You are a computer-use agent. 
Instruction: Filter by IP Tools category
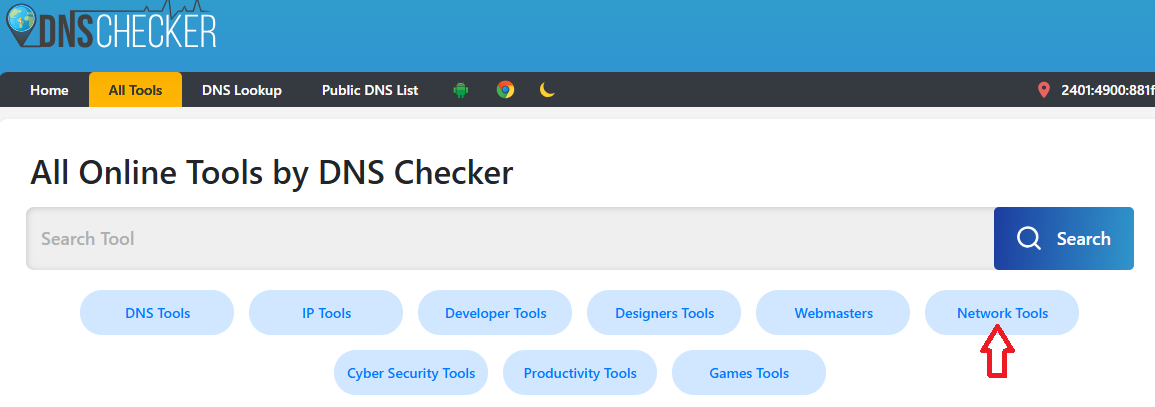click(326, 313)
